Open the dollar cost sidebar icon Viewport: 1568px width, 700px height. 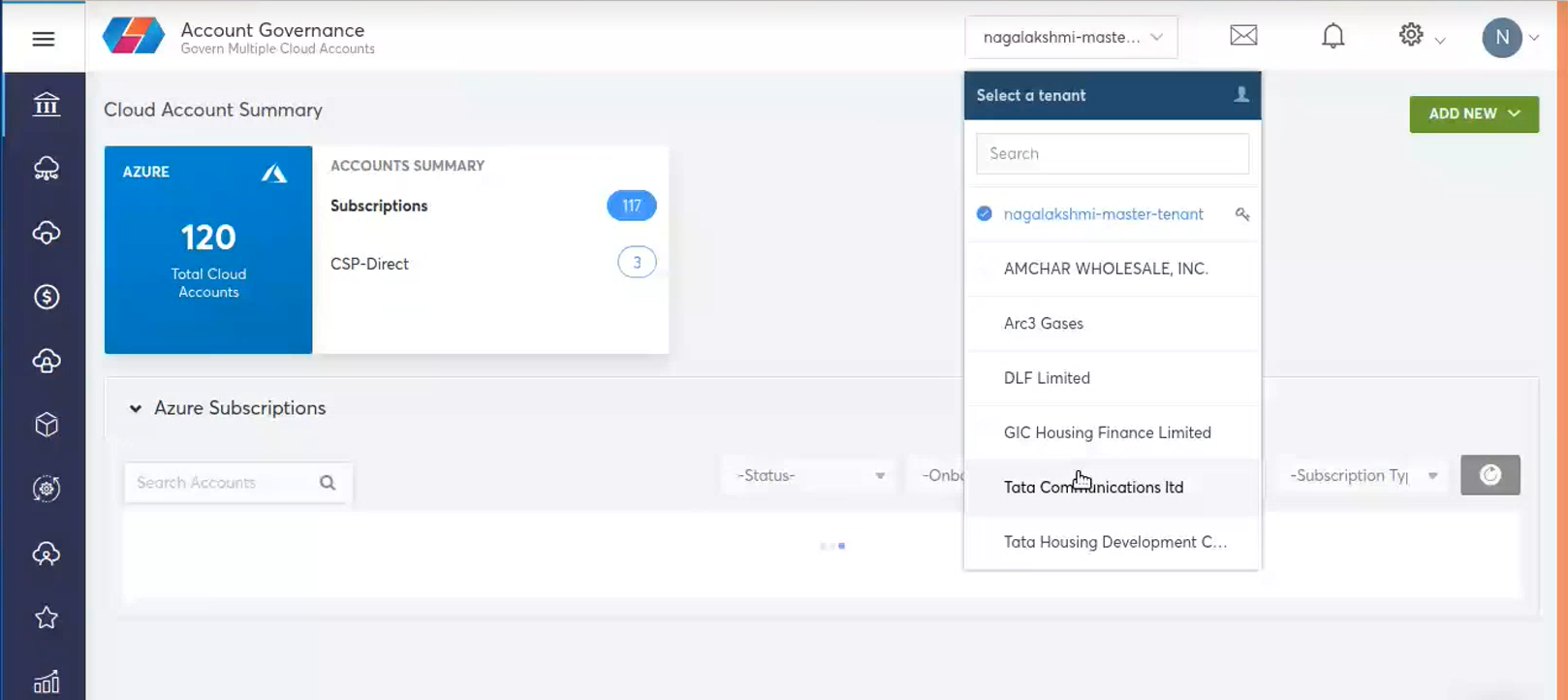[x=46, y=297]
